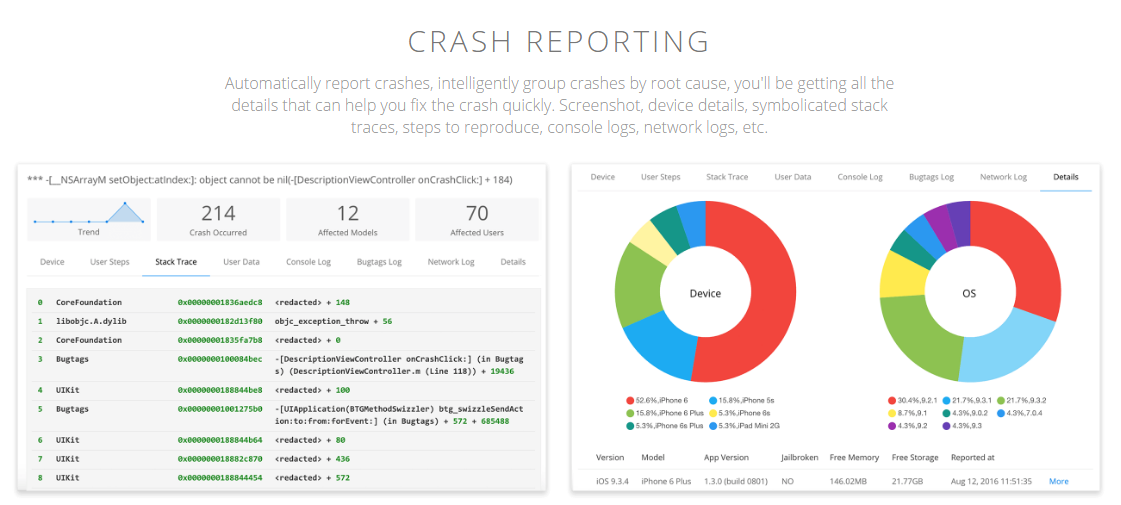Viewport: 1121px width, 505px height.
Task: Click the 21.77GB free storage value
Action: pos(909,481)
